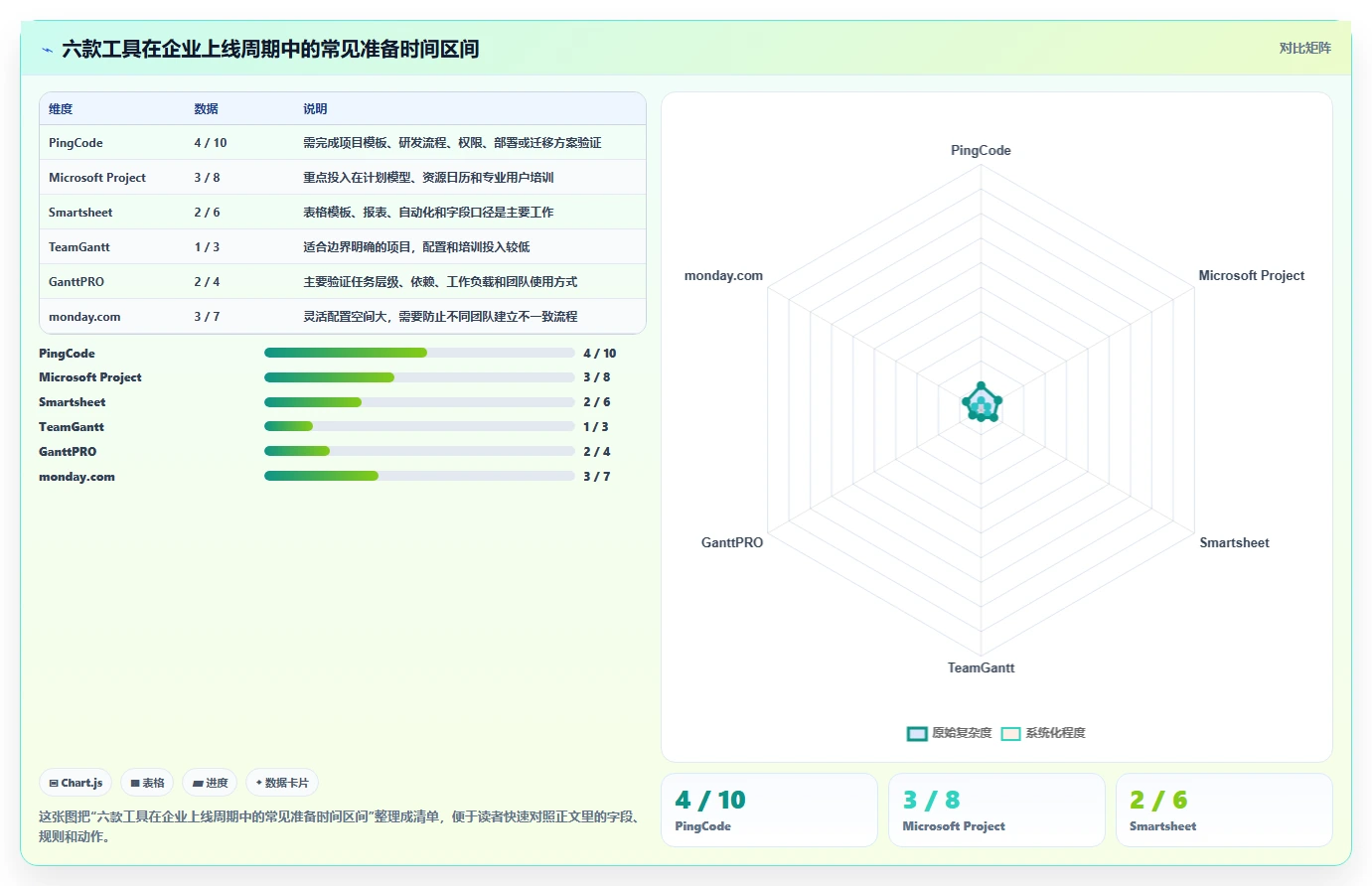Screen dimensions: 1372x886
Task: Click the '3 / 8' table cell
Action: tap(207, 178)
